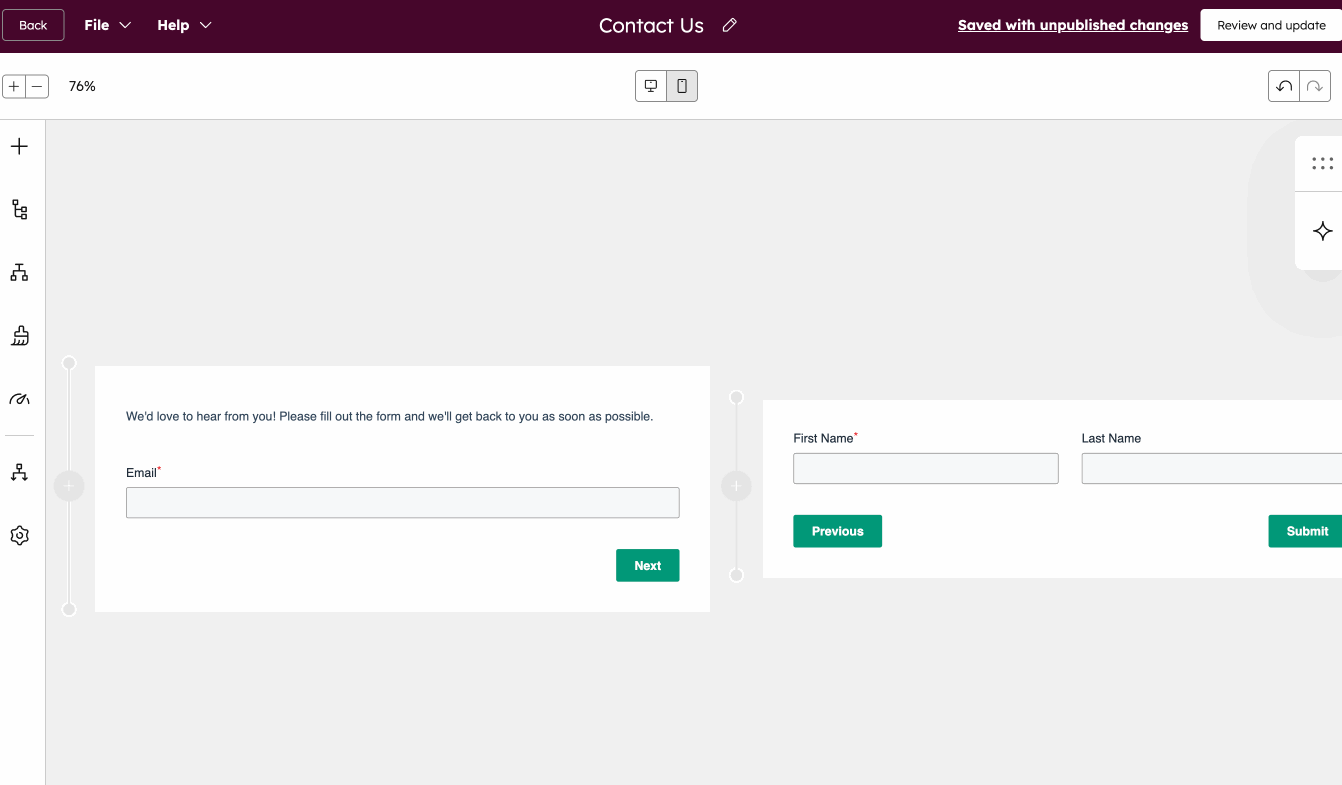Switch to desktop preview mode
Image resolution: width=1342 pixels, height=785 pixels.
(x=651, y=86)
